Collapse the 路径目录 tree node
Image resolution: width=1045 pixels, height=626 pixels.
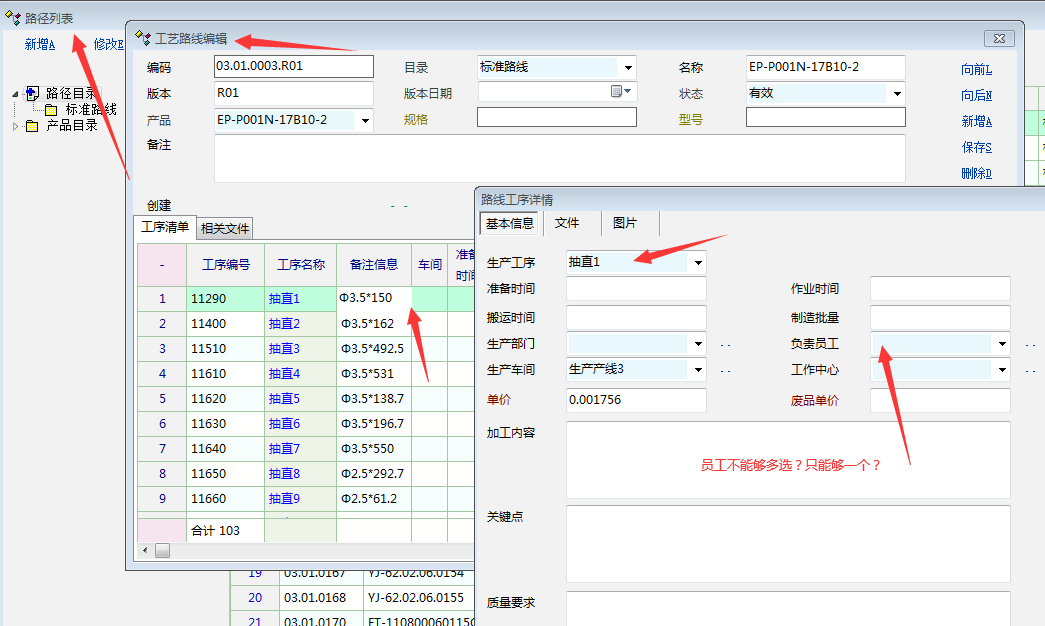pyautogui.click(x=15, y=93)
